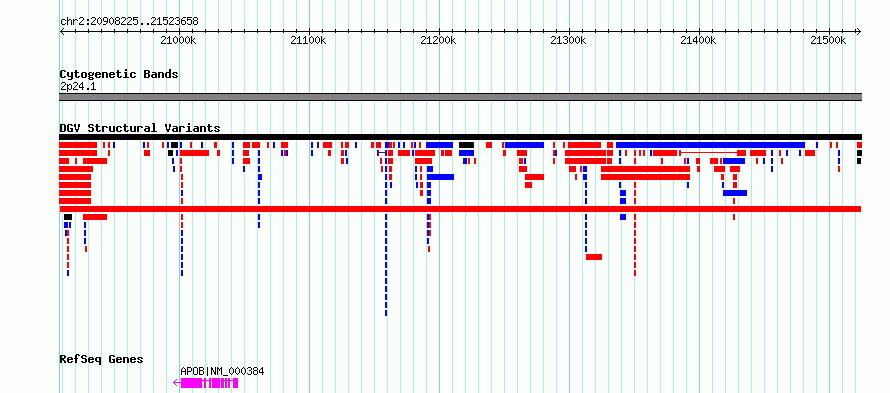890x393 pixels.
Task: Select the full-width red structural variant bar
Action: click(460, 209)
